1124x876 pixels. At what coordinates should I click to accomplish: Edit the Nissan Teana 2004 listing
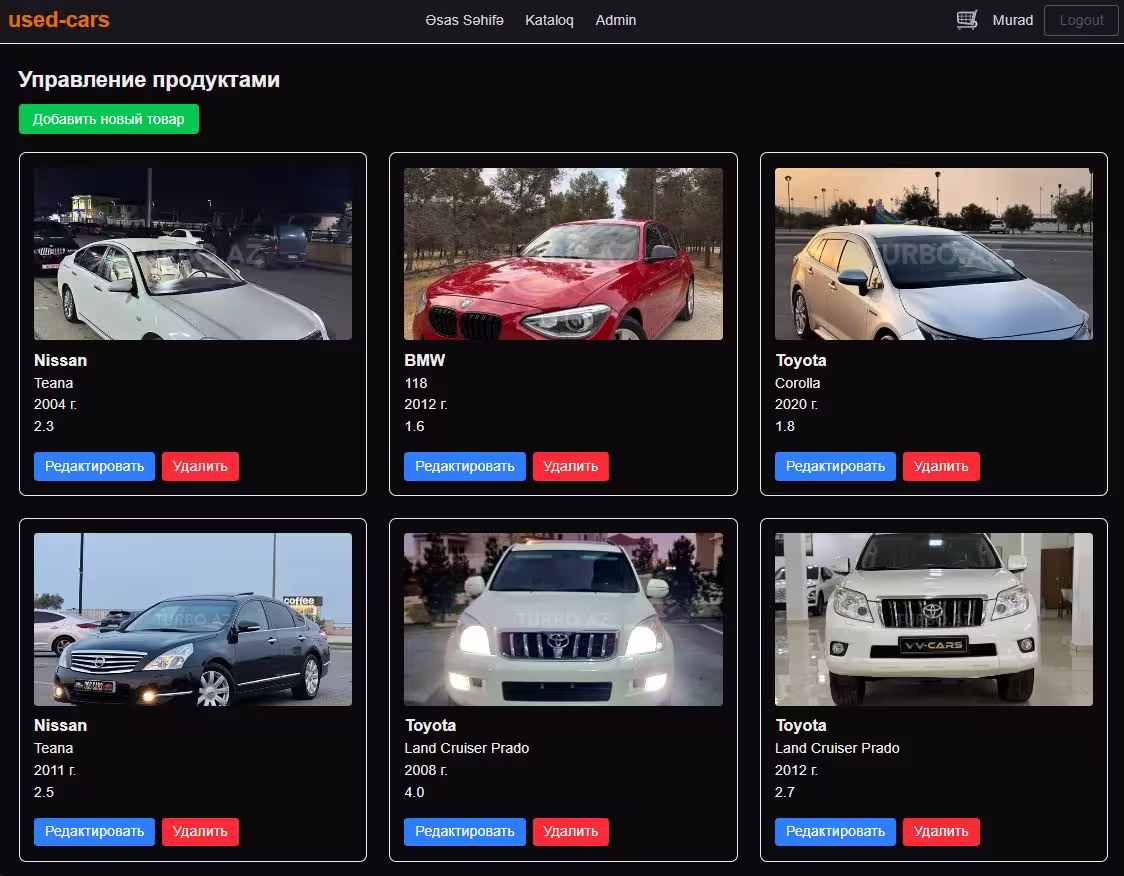pos(95,466)
